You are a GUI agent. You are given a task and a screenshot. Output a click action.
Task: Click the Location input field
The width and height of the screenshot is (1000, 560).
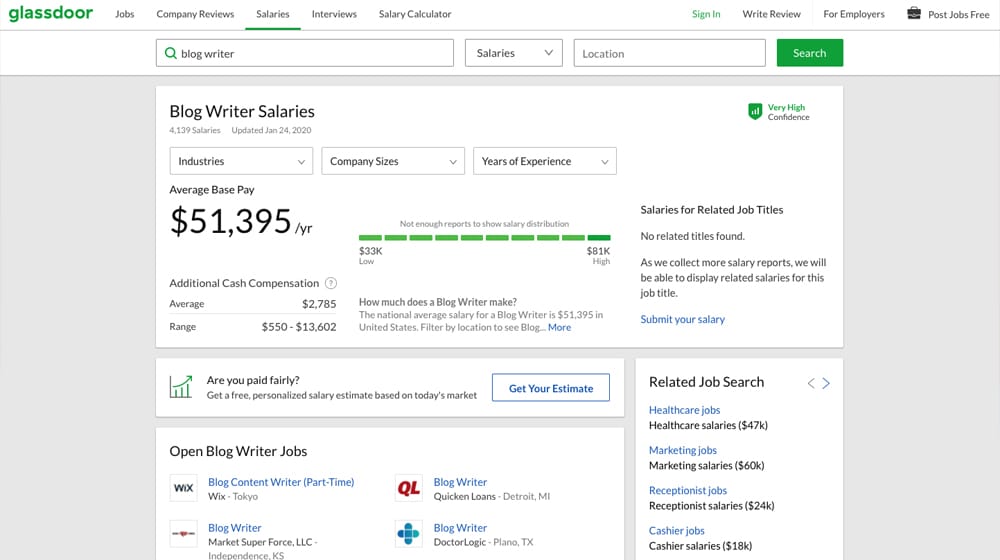pos(669,53)
